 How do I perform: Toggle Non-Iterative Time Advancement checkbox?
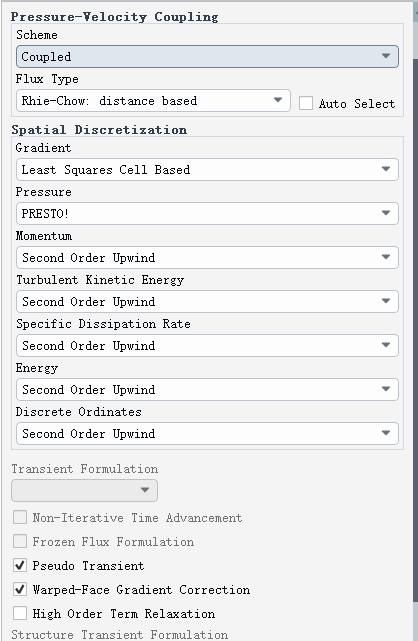20,517
